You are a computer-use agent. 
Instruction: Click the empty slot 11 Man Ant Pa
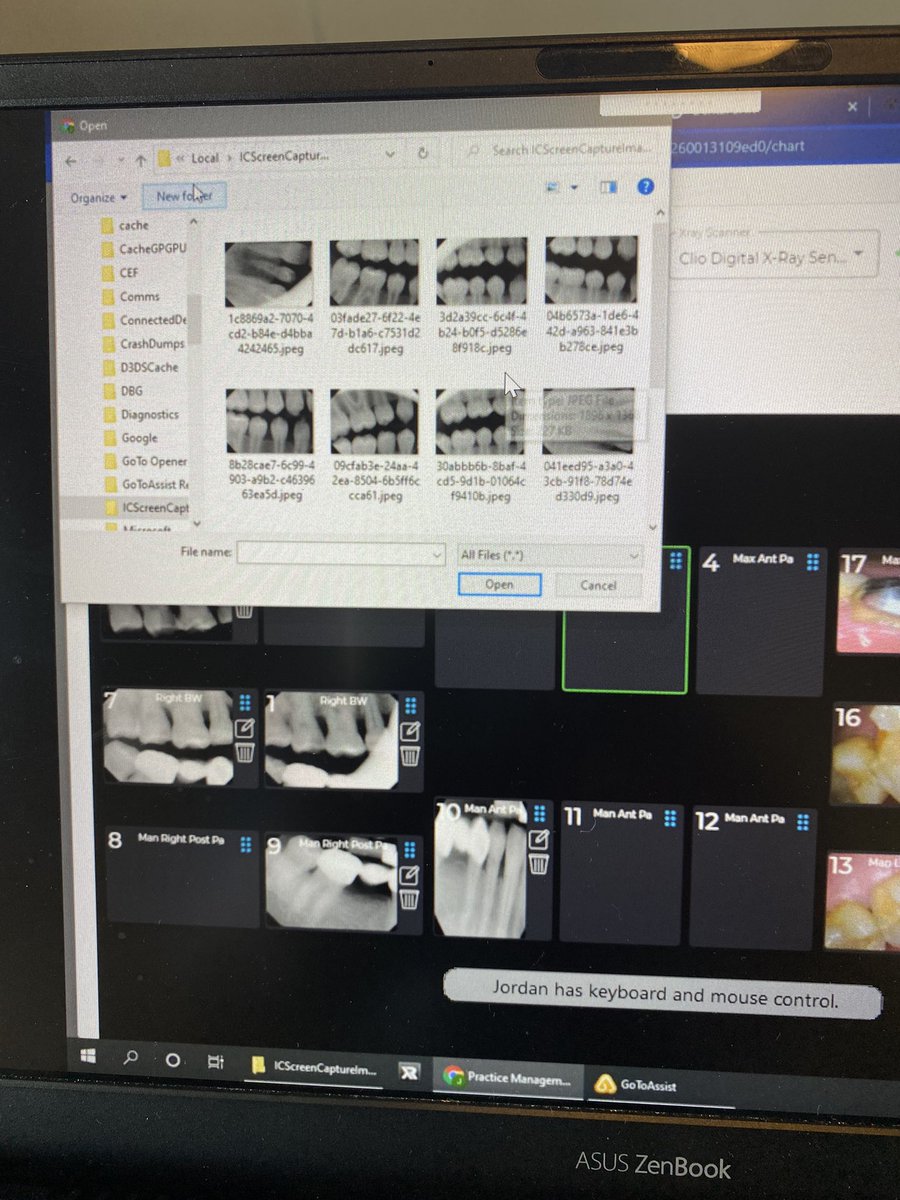[621, 873]
